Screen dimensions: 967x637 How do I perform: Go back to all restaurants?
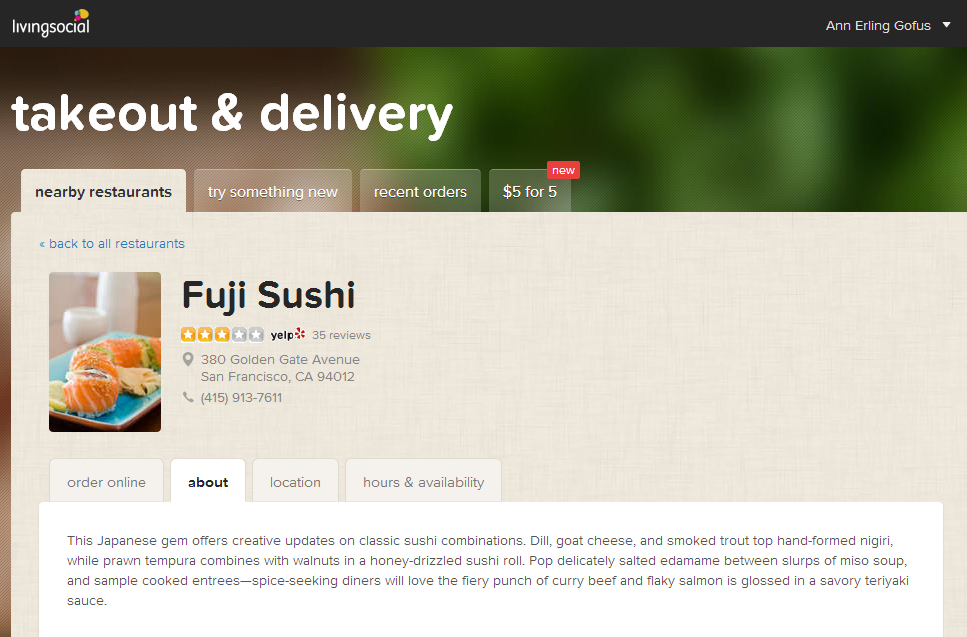(x=112, y=244)
